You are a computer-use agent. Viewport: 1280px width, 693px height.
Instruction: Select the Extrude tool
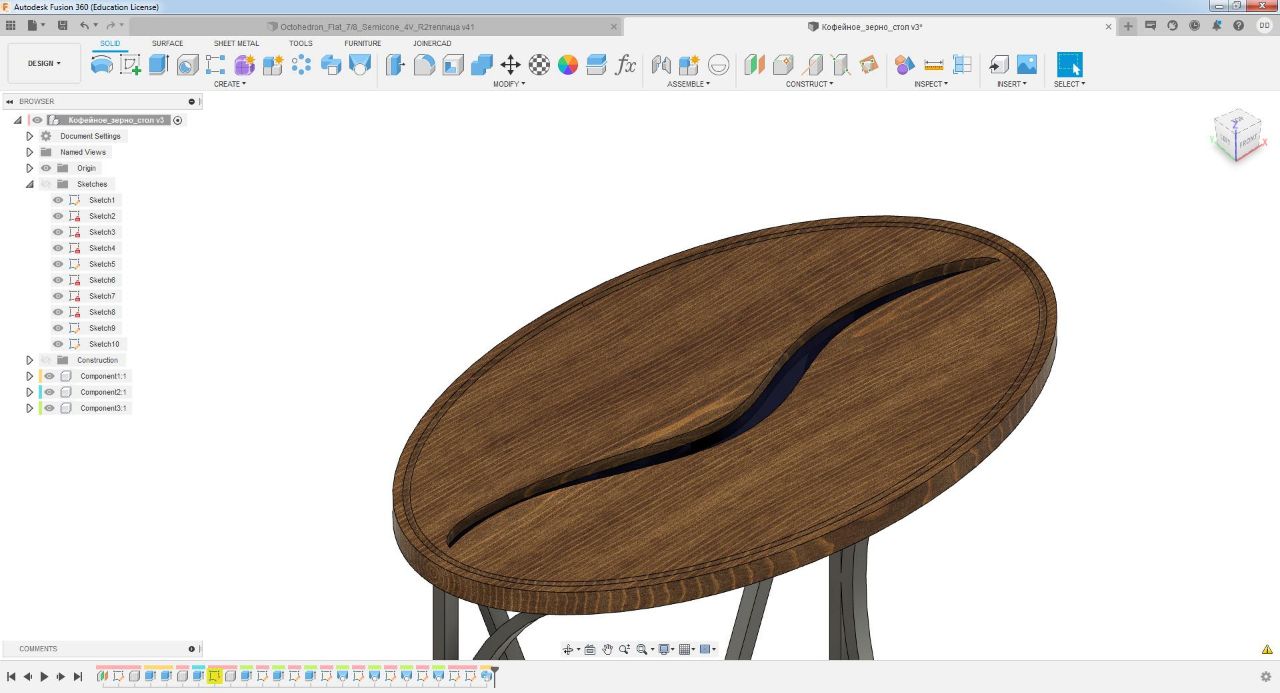click(x=158, y=65)
